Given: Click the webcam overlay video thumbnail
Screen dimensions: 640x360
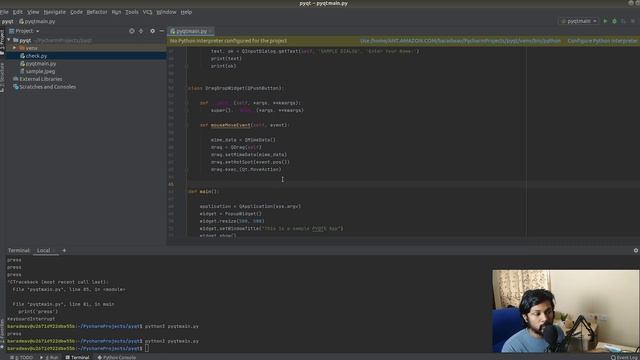Looking at the screenshot, I should 566,311.
